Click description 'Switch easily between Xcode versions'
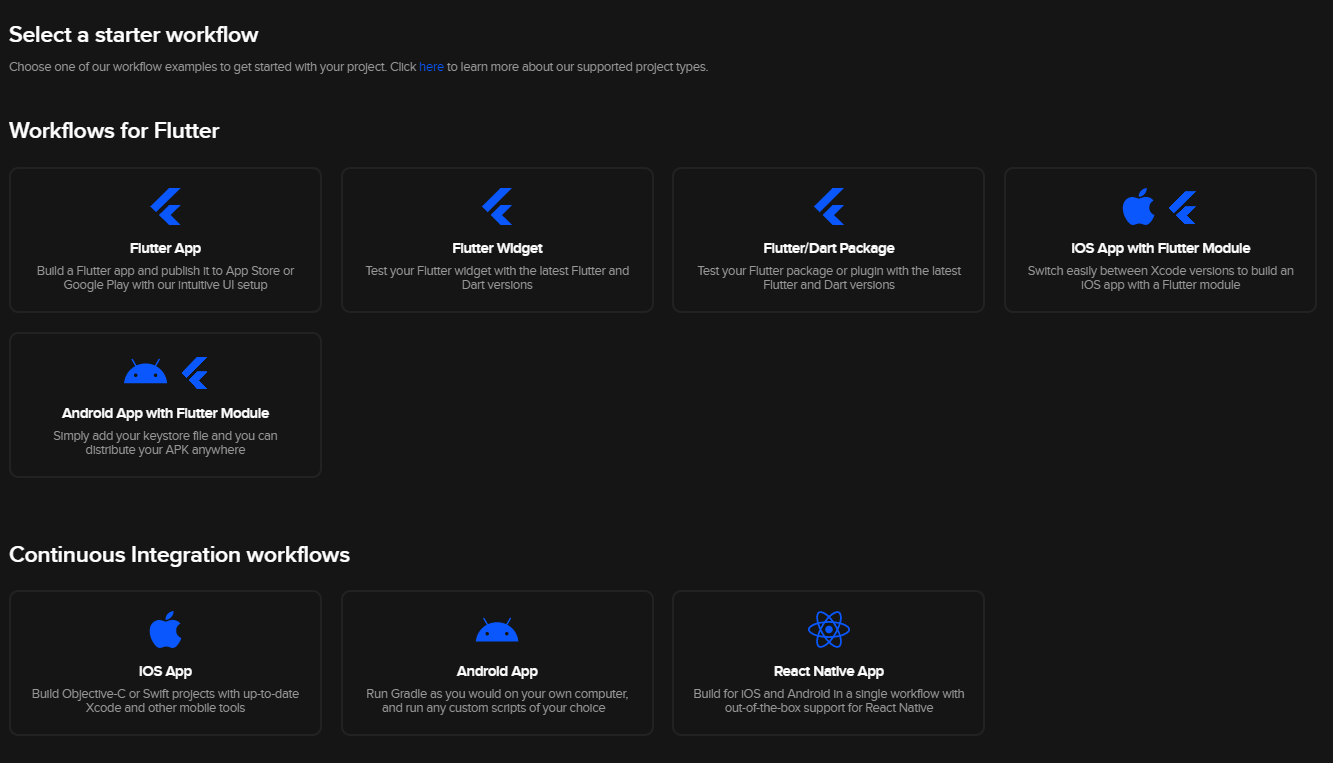This screenshot has width=1333, height=763. click(x=1160, y=278)
